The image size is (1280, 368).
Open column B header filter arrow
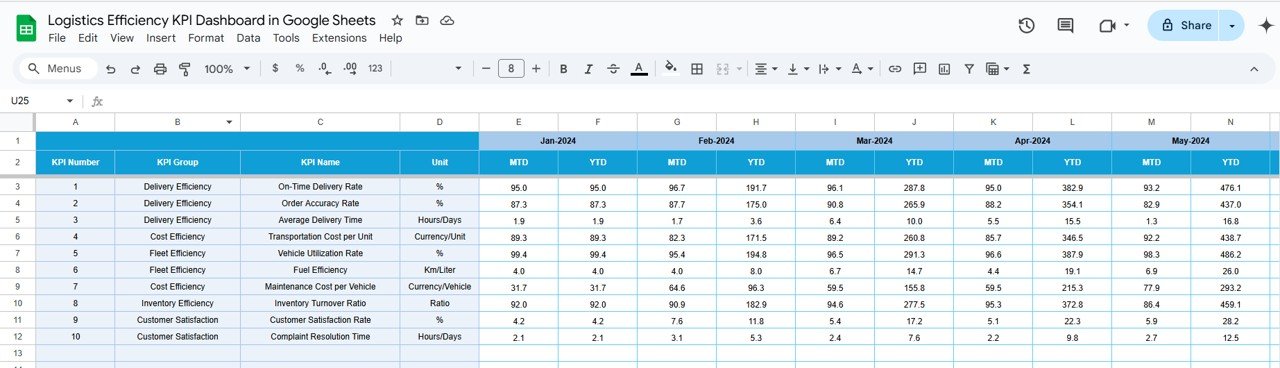pos(230,122)
